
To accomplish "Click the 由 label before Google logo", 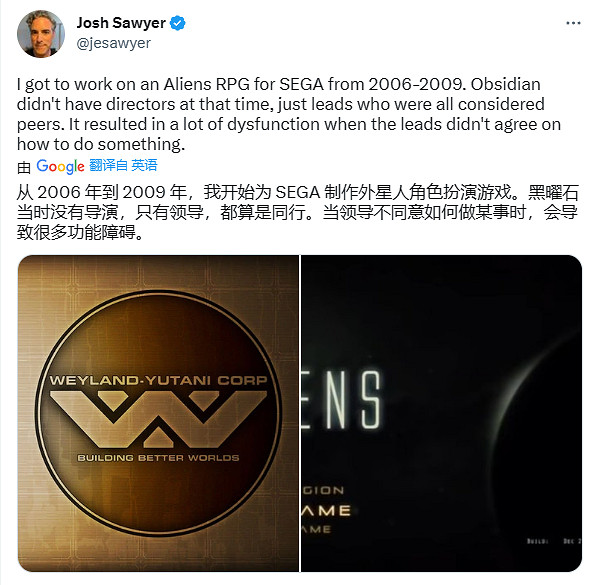I will [x=24, y=167].
